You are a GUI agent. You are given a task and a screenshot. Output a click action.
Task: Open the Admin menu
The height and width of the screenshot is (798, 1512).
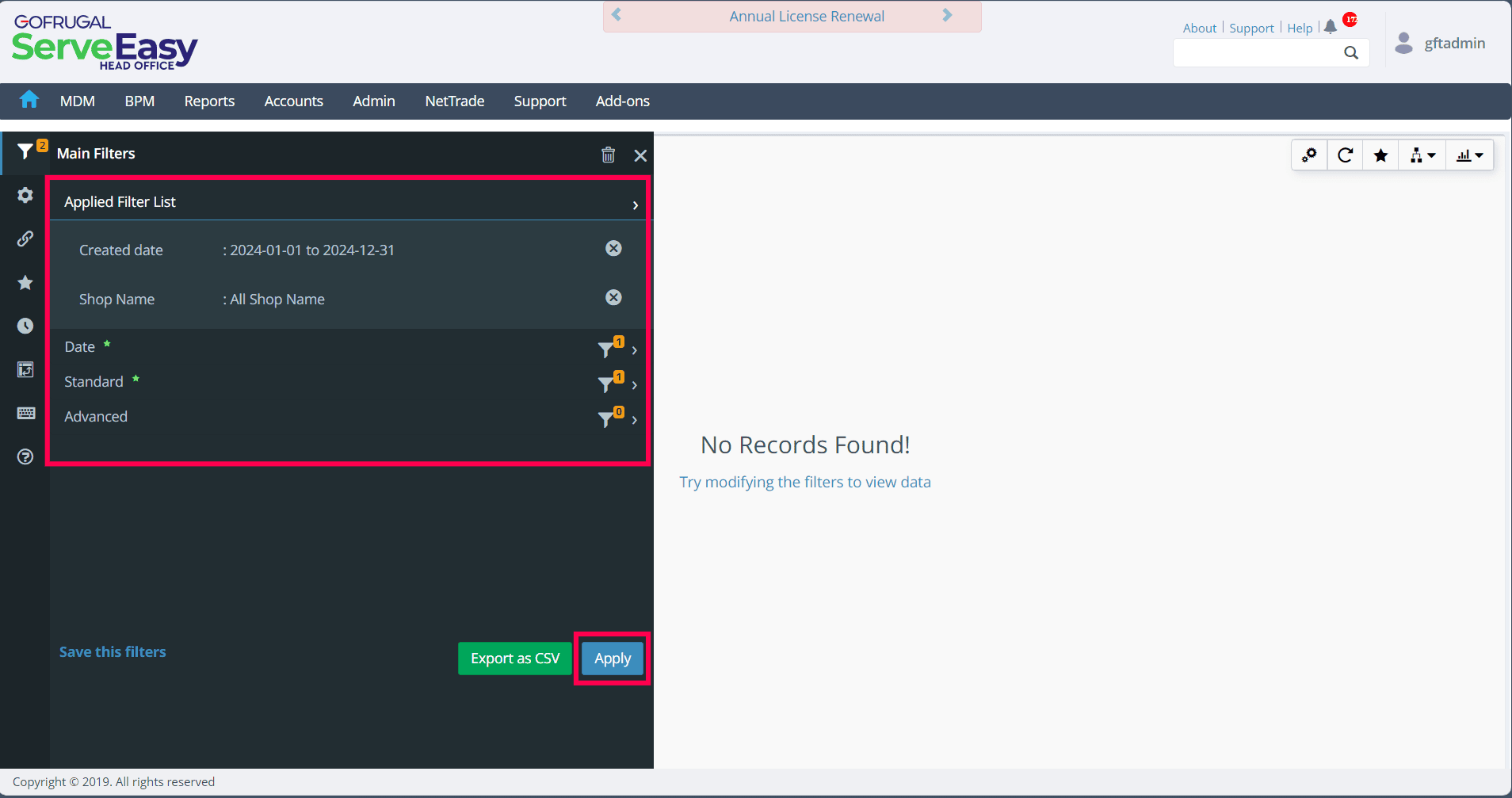pyautogui.click(x=374, y=101)
